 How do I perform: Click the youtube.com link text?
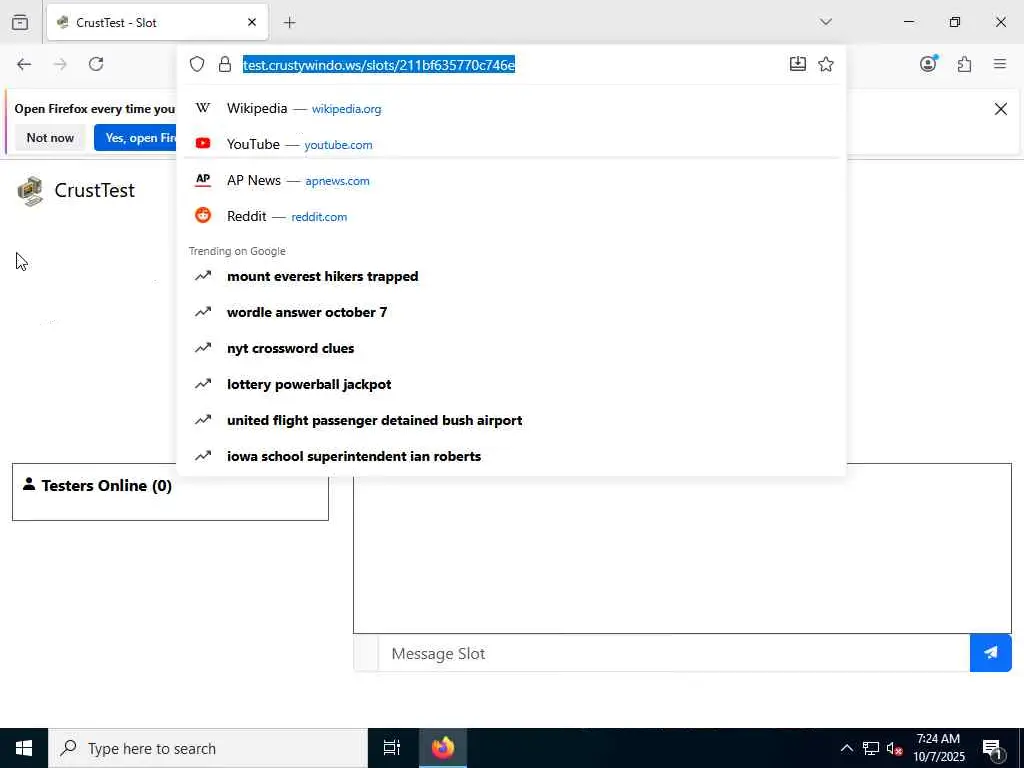click(338, 145)
